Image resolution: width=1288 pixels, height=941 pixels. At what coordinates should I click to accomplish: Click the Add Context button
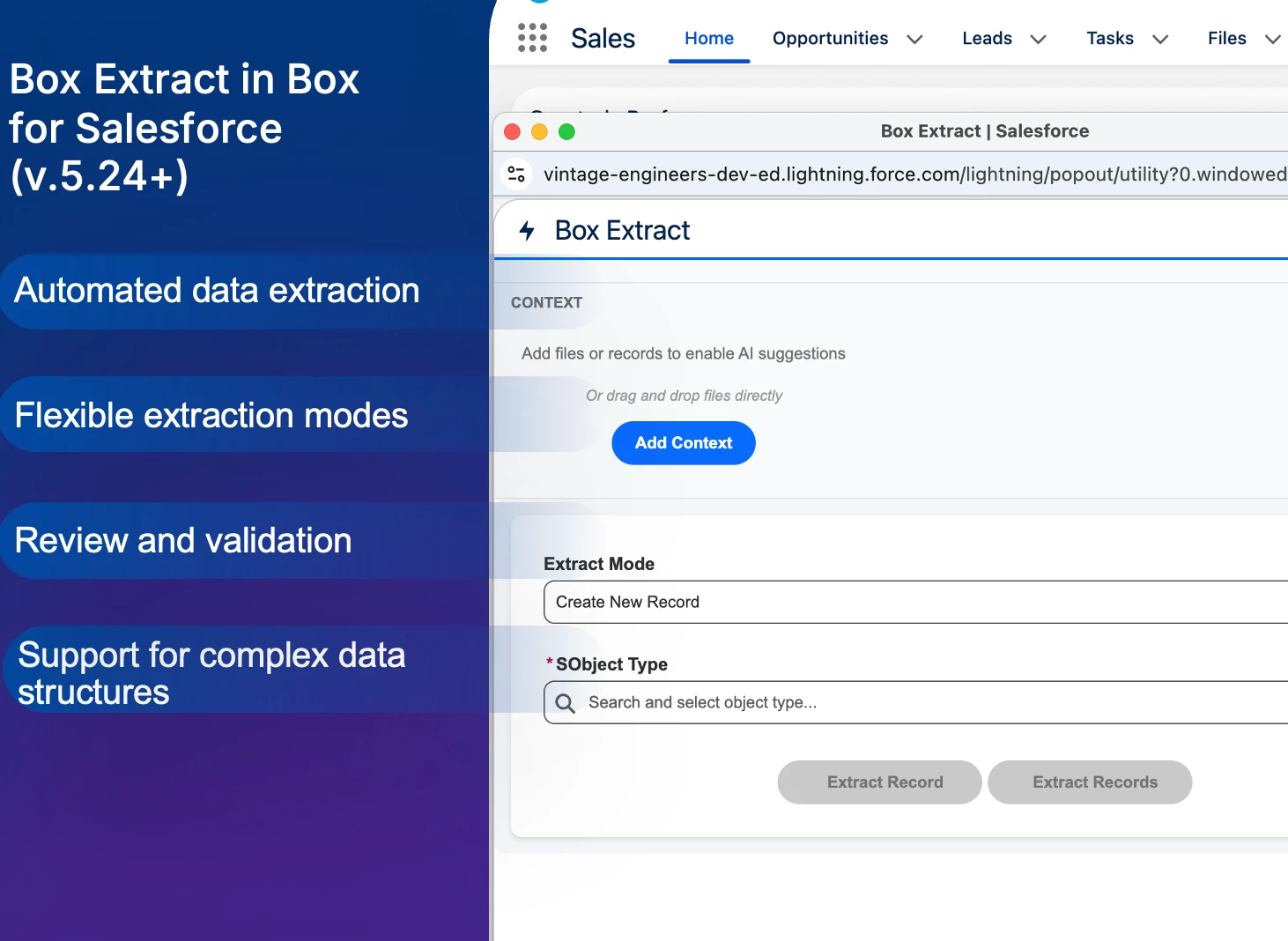point(684,443)
